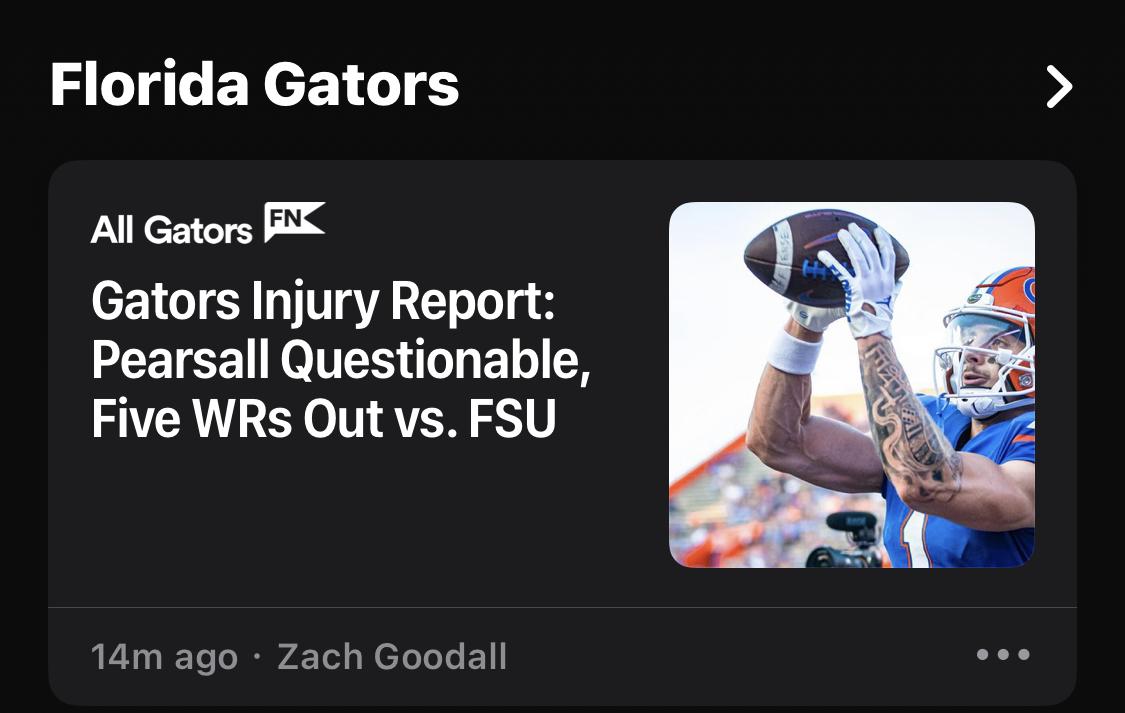
Task: Click the author name Zach Goodall
Action: (392, 656)
